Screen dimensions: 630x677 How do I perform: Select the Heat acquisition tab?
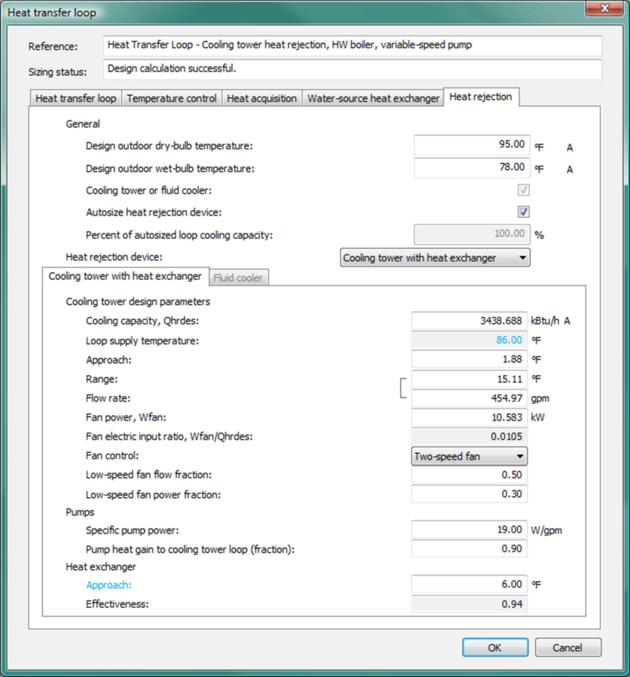[x=261, y=98]
